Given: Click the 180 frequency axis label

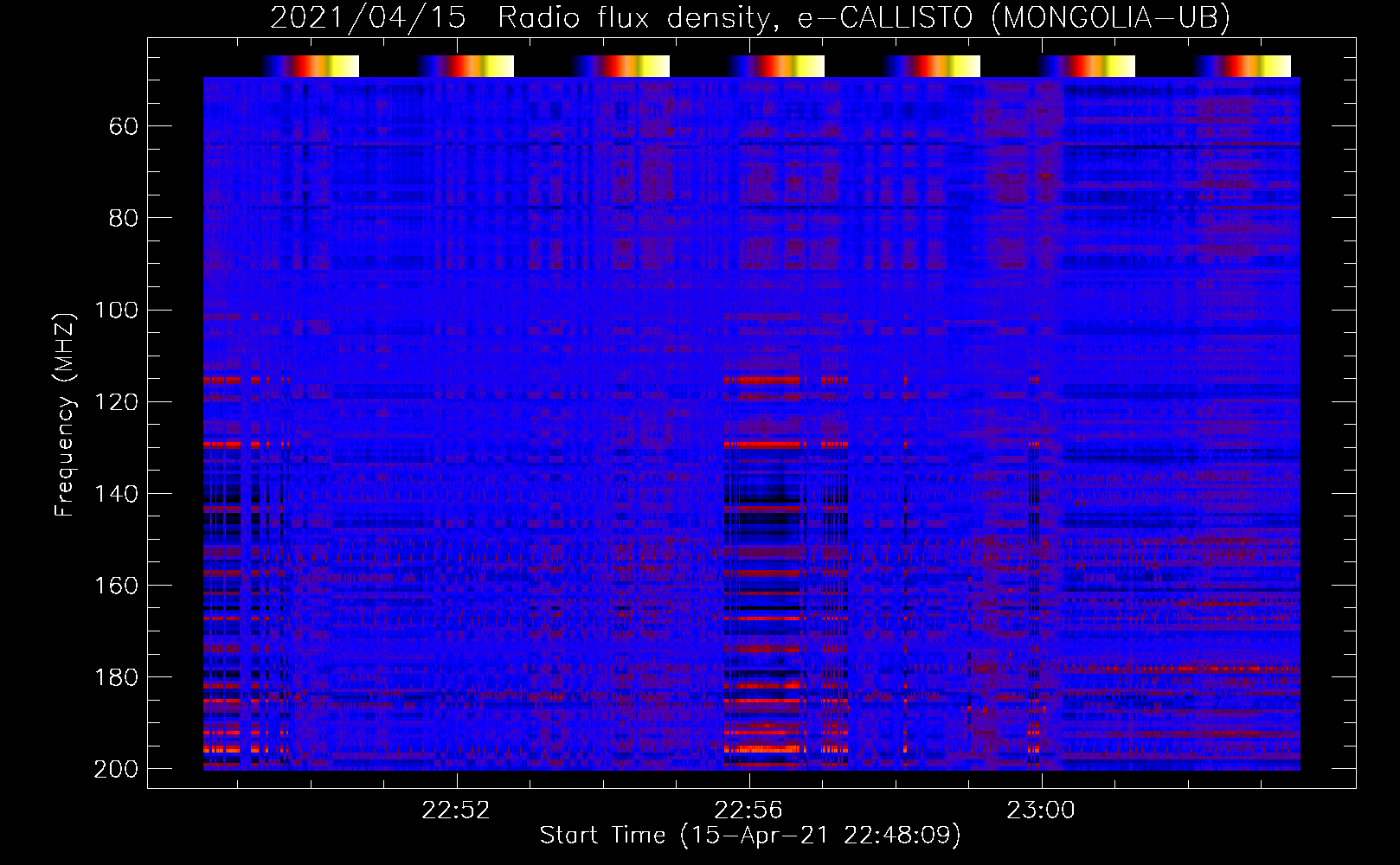Looking at the screenshot, I should click(116, 677).
